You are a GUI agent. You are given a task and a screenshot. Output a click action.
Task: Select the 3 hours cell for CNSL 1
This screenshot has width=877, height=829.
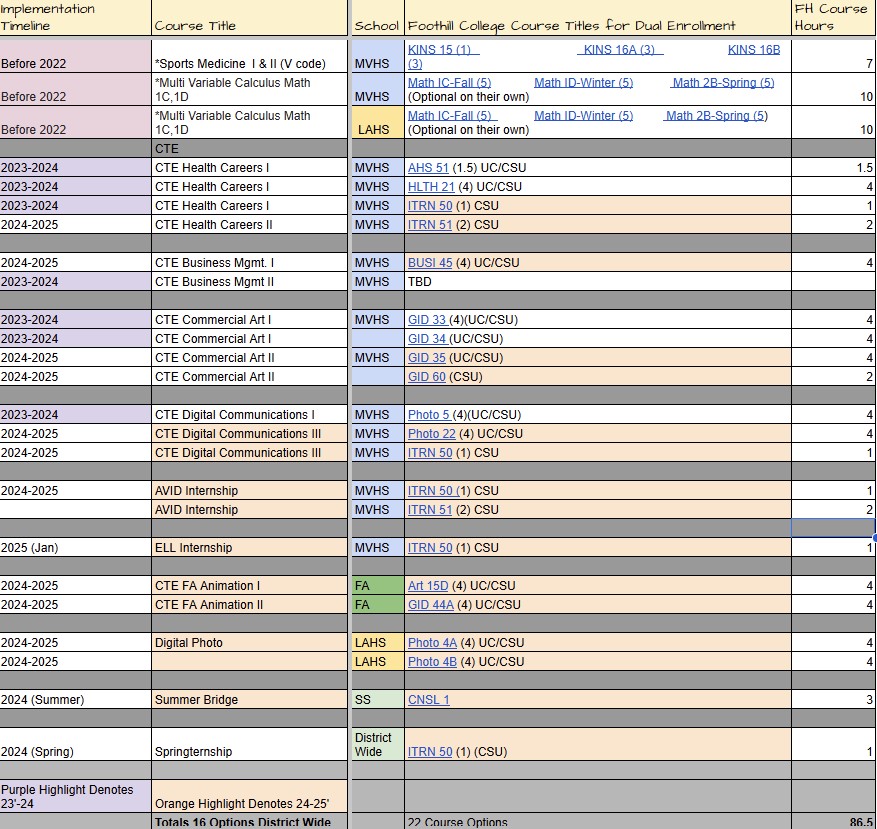[834, 700]
